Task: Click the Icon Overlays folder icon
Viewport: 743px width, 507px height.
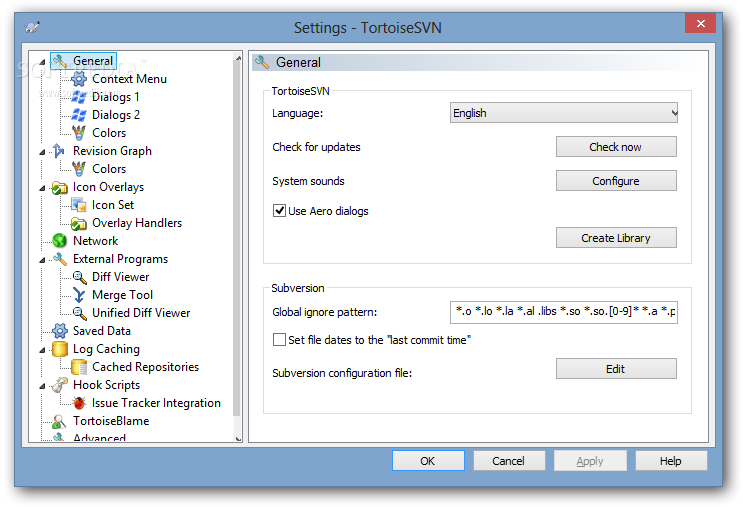Action: point(60,188)
